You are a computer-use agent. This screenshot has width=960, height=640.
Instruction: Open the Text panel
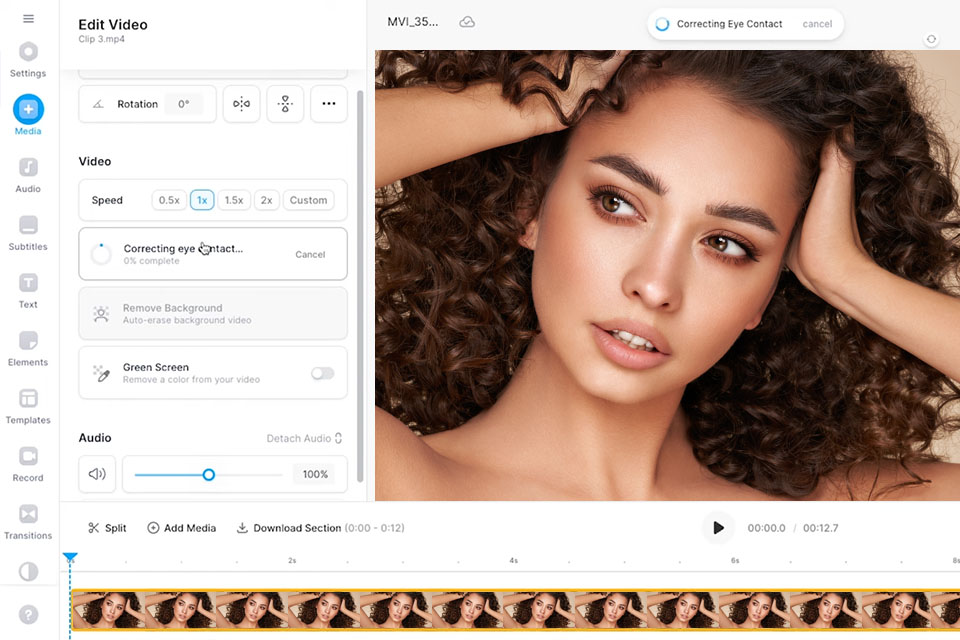[28, 291]
